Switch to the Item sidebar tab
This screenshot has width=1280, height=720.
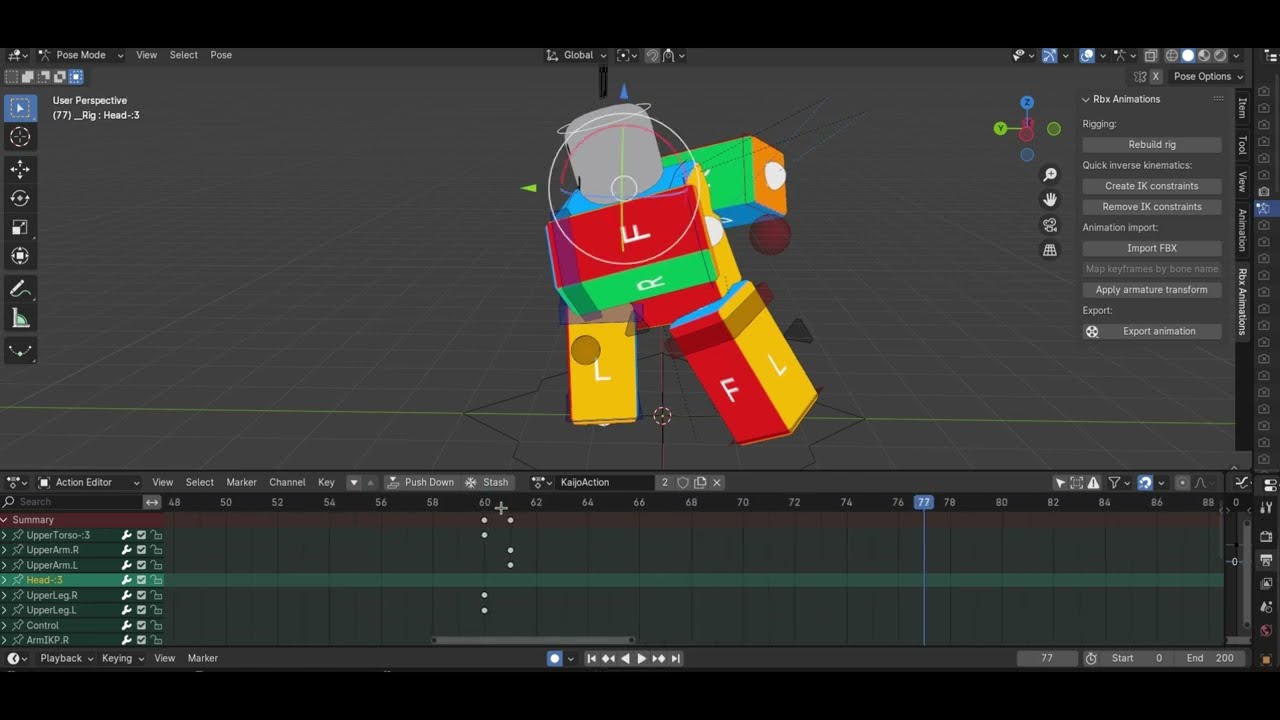coord(1242,108)
